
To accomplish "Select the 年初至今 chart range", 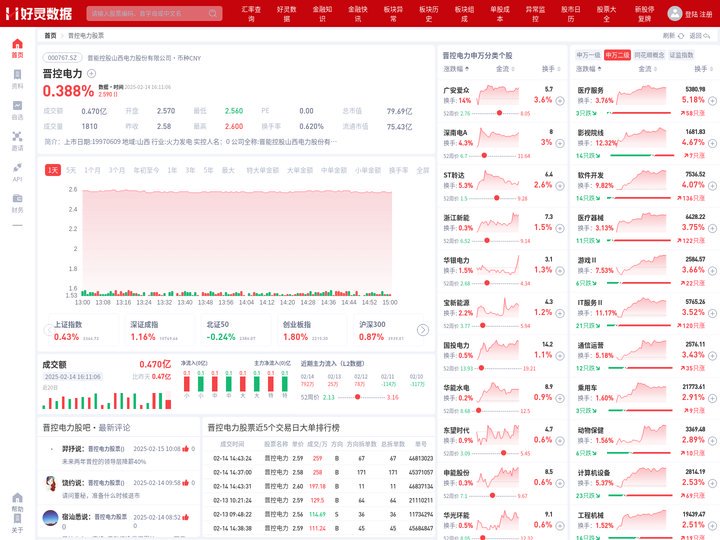I will (146, 170).
